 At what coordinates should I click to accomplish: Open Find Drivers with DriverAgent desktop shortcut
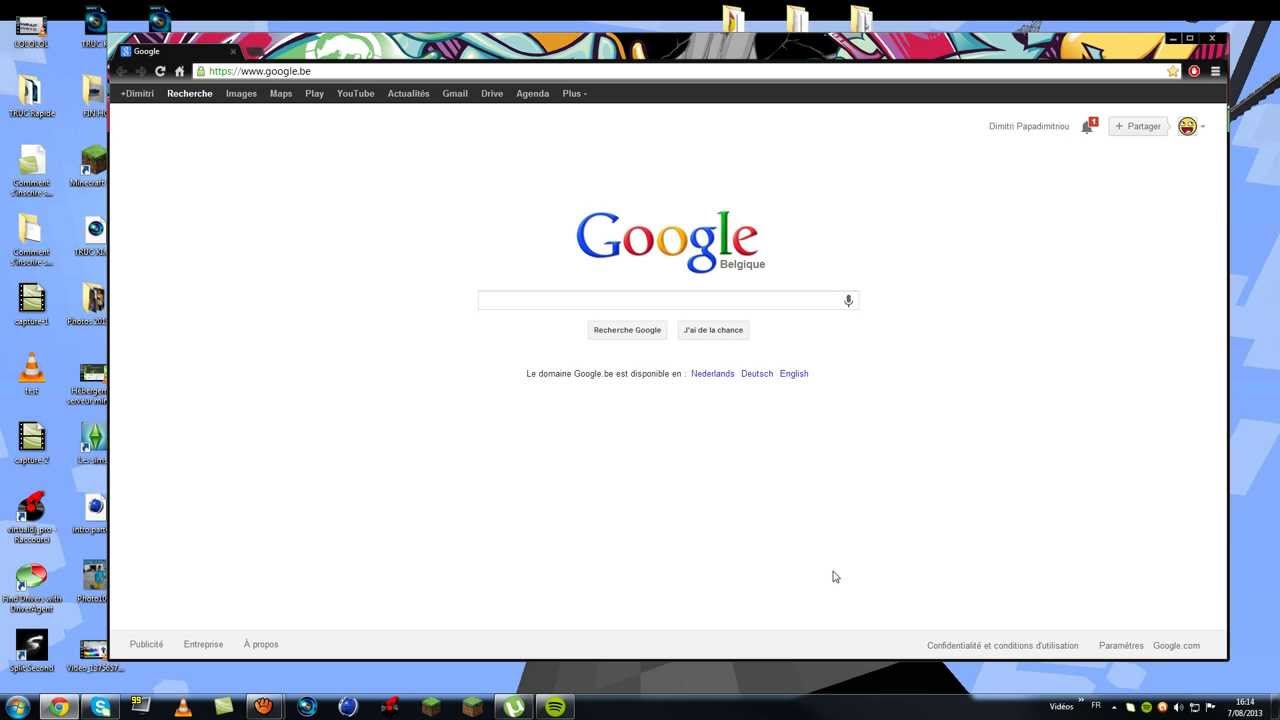coord(32,589)
